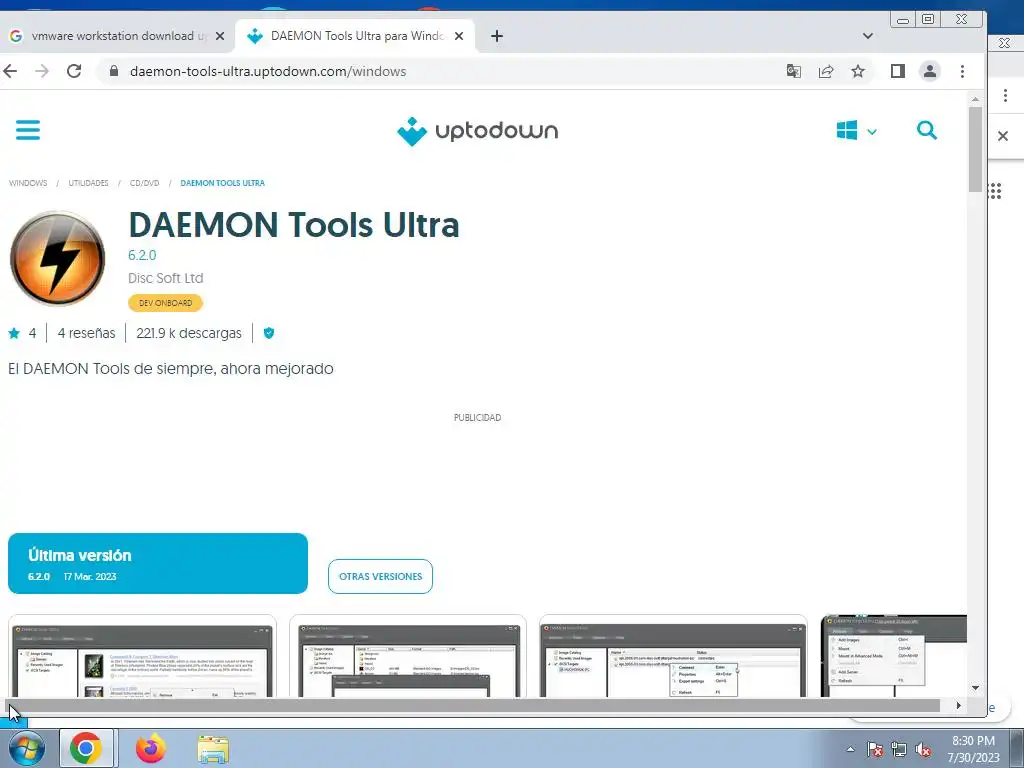The width and height of the screenshot is (1024, 768).
Task: Click the horizontal scrollbar track
Action: point(476,705)
